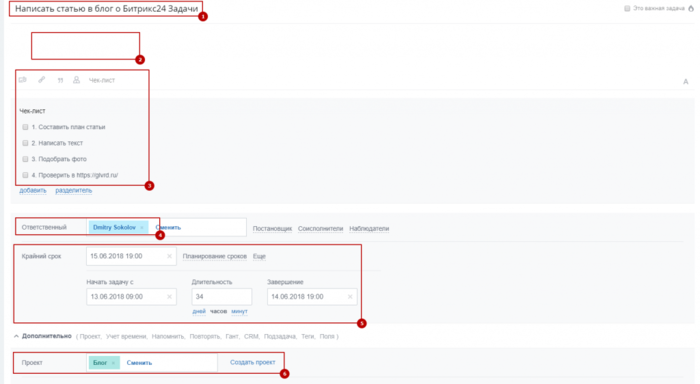Click the 'Повторять' option in Дополнительно list
Screen dimensions: 700x384
coord(205,337)
